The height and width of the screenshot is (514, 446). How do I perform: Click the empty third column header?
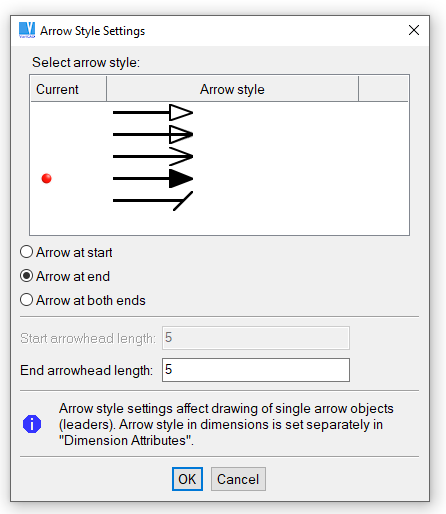click(x=383, y=89)
